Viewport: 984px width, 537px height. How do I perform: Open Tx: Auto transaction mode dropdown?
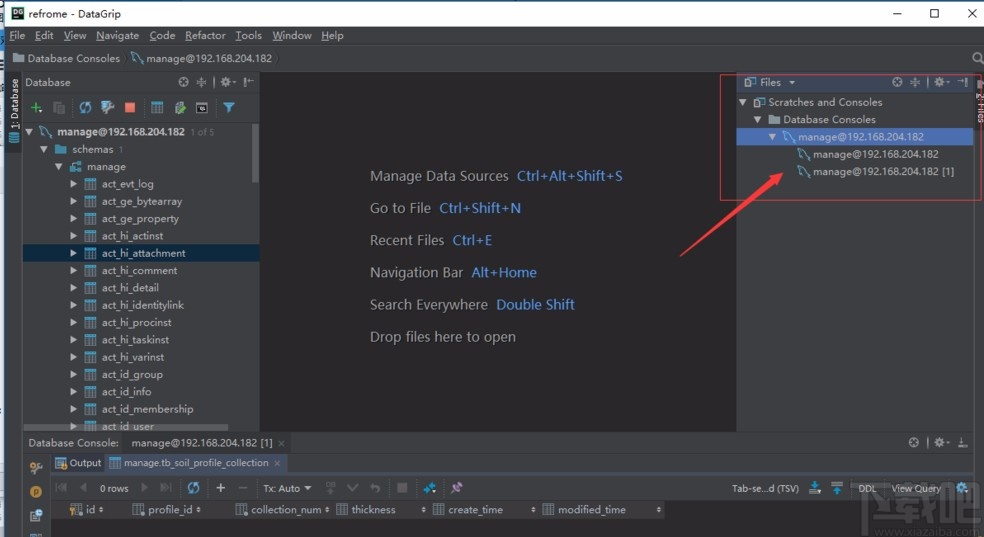pyautogui.click(x=287, y=488)
